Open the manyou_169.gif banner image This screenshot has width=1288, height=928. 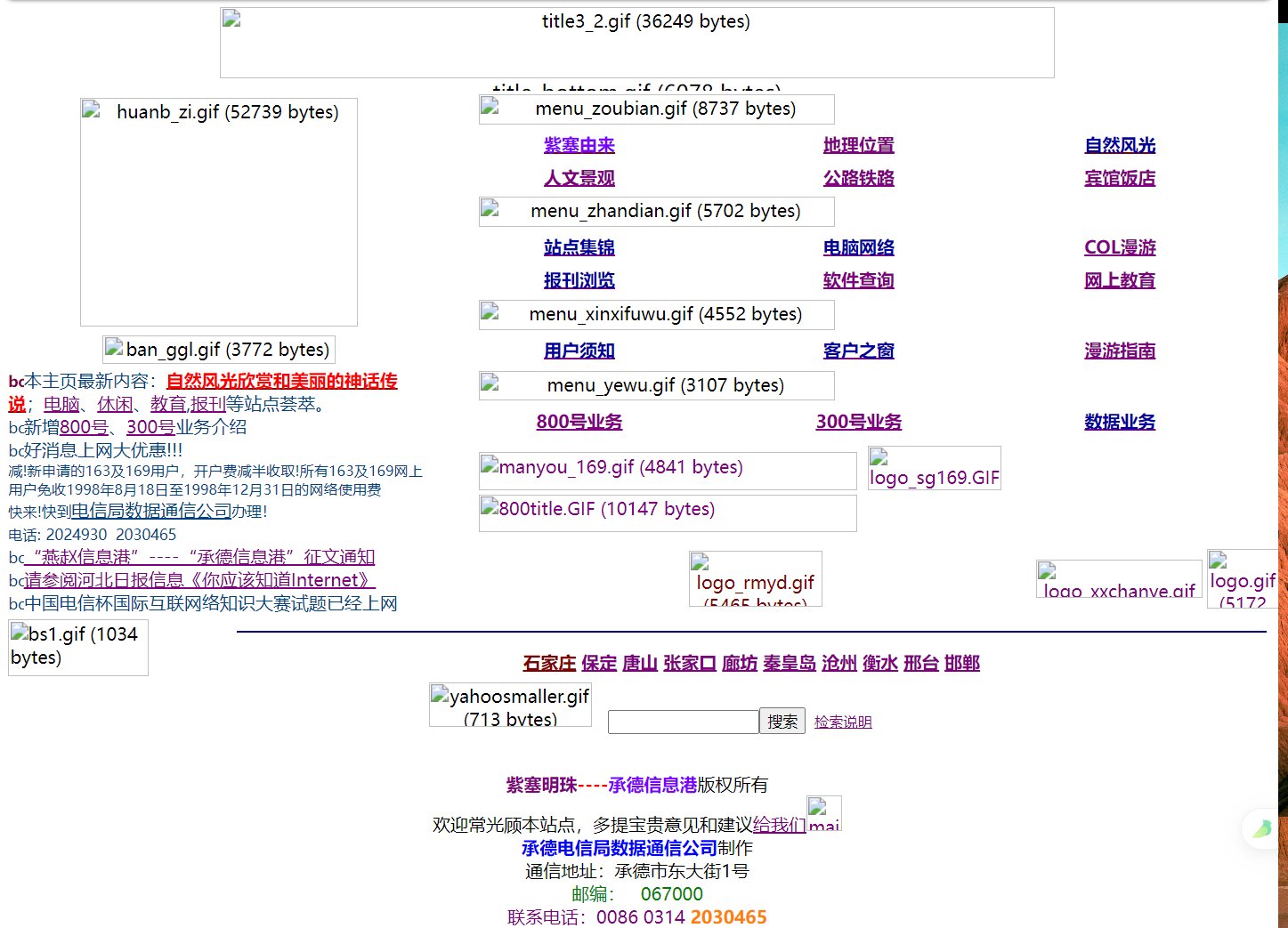[x=668, y=471]
